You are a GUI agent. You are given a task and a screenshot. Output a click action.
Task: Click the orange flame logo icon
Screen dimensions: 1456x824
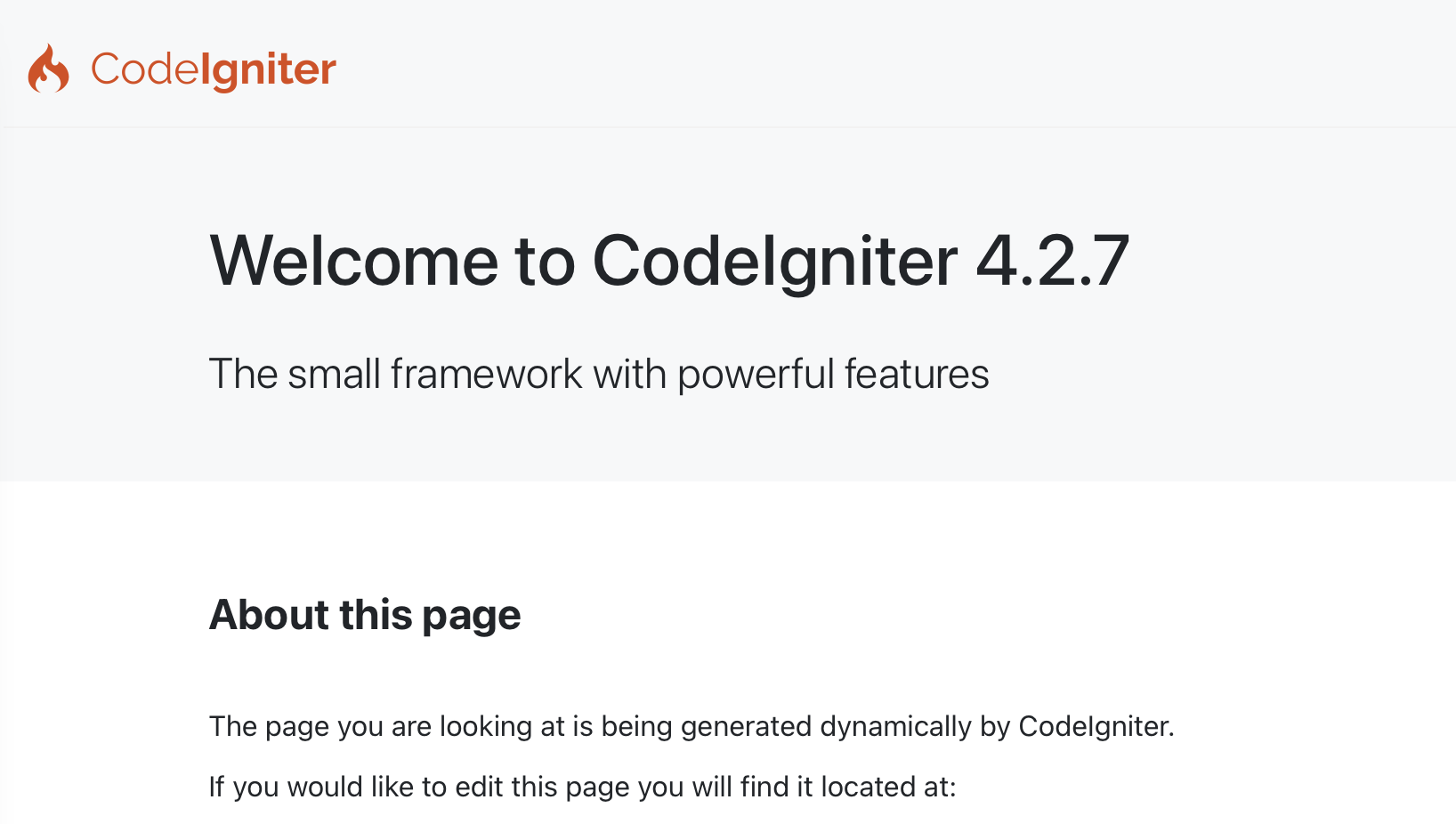coord(48,69)
